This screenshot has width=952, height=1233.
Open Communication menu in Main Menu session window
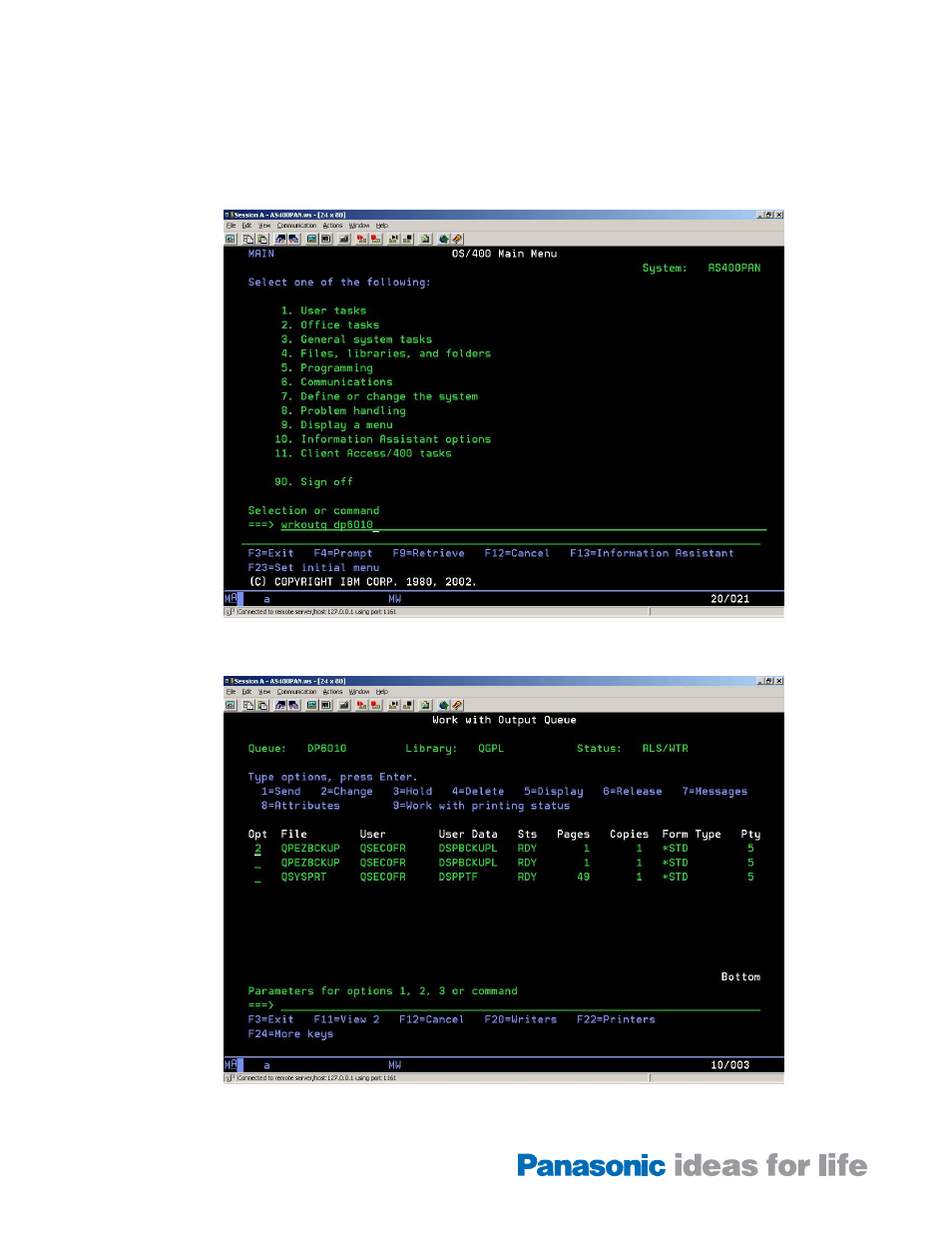tap(296, 226)
